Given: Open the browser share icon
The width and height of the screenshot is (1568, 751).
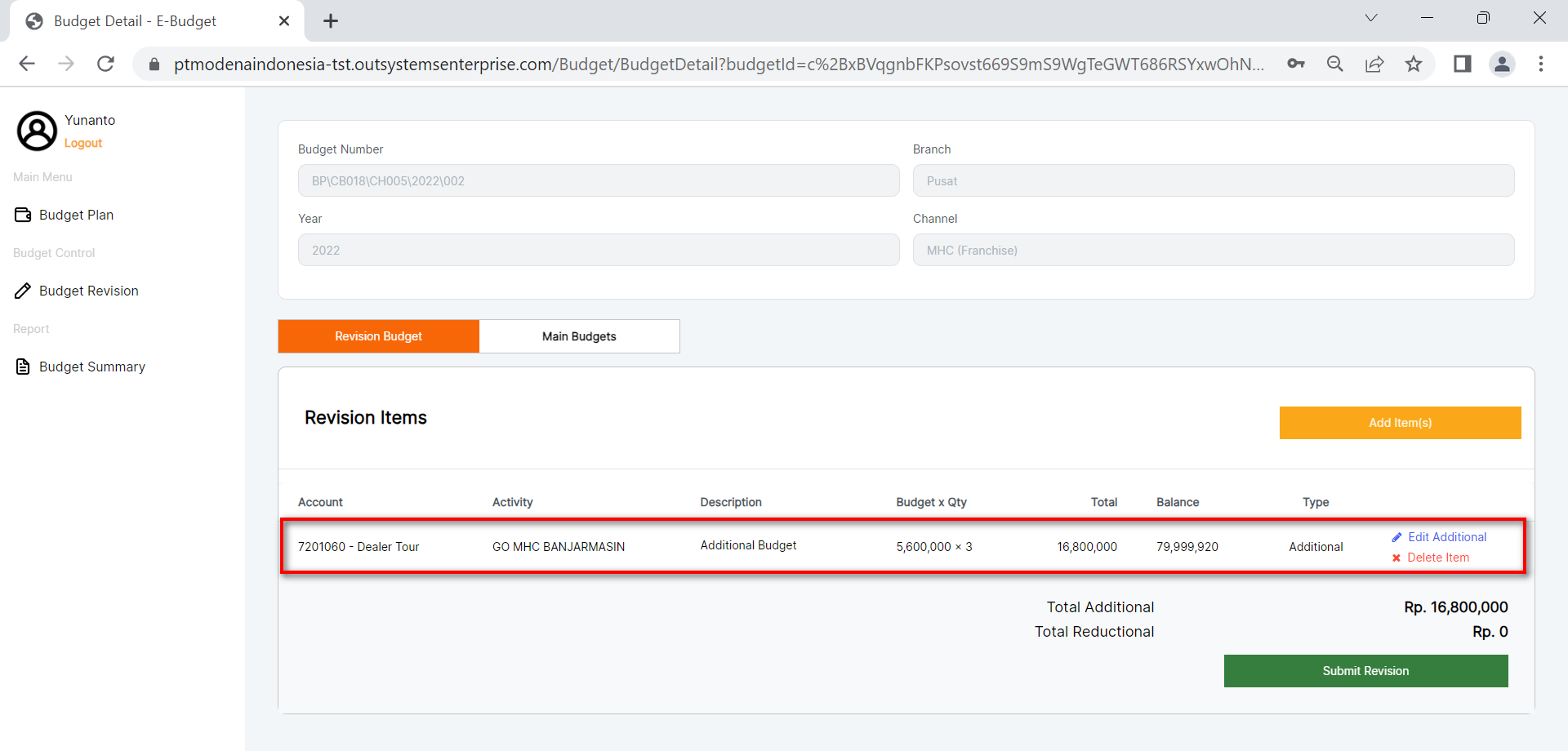Looking at the screenshot, I should point(1374,64).
